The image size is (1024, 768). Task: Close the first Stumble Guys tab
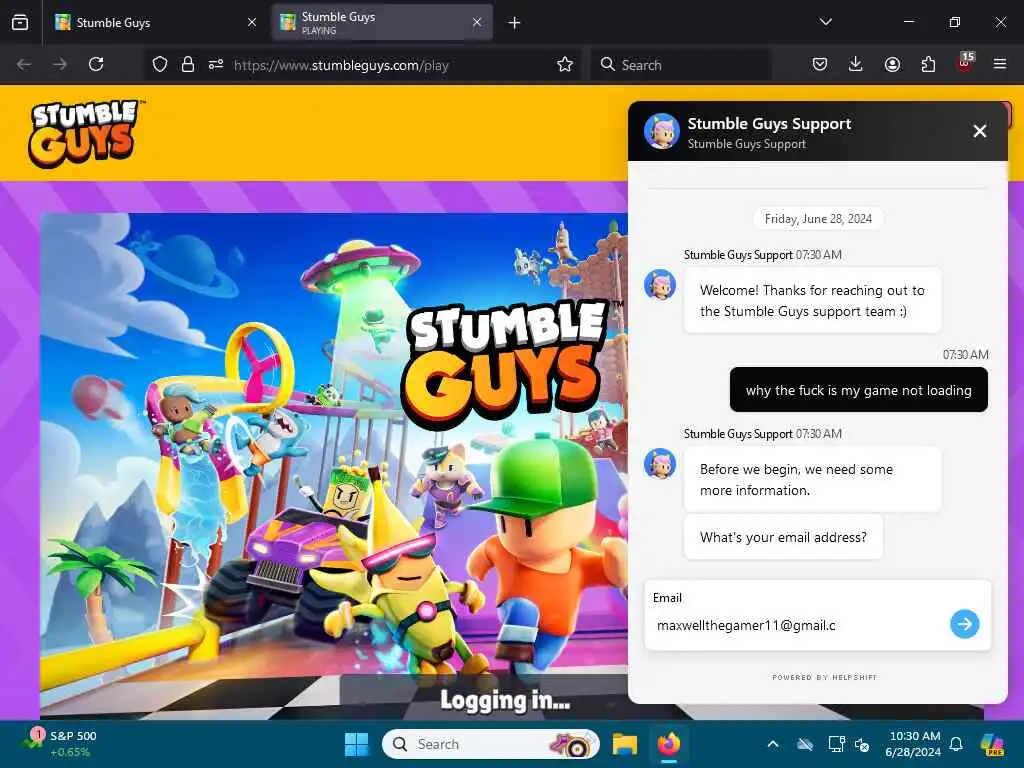(251, 22)
